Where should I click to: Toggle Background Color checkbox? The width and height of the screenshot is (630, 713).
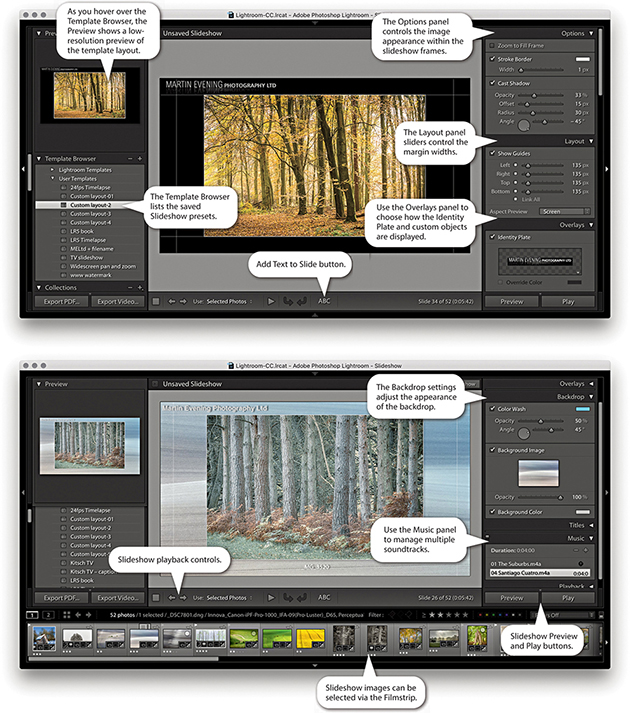492,512
